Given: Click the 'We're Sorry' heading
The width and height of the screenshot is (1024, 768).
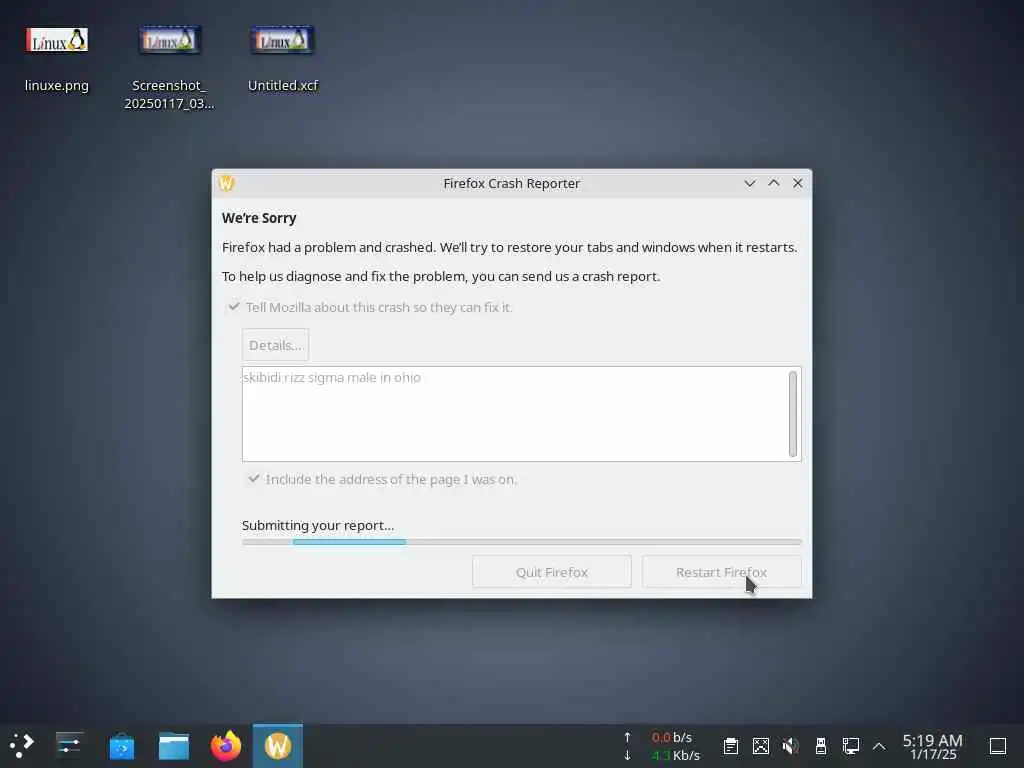Looking at the screenshot, I should [259, 218].
